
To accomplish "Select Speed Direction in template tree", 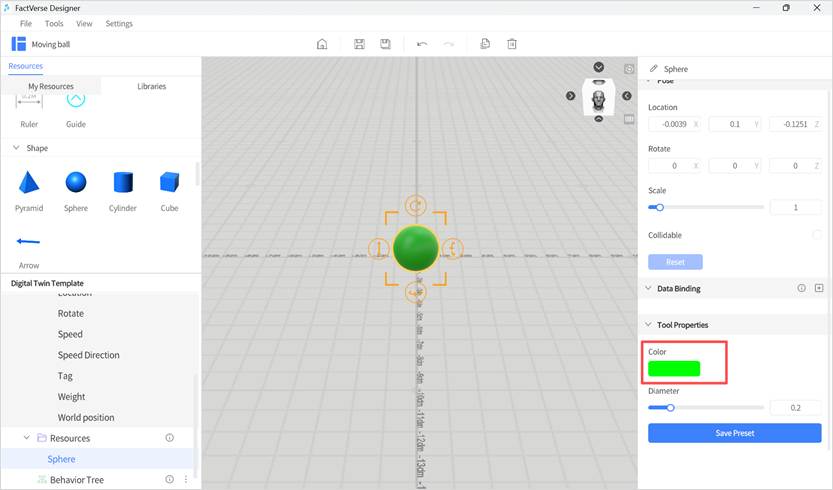I will (89, 355).
